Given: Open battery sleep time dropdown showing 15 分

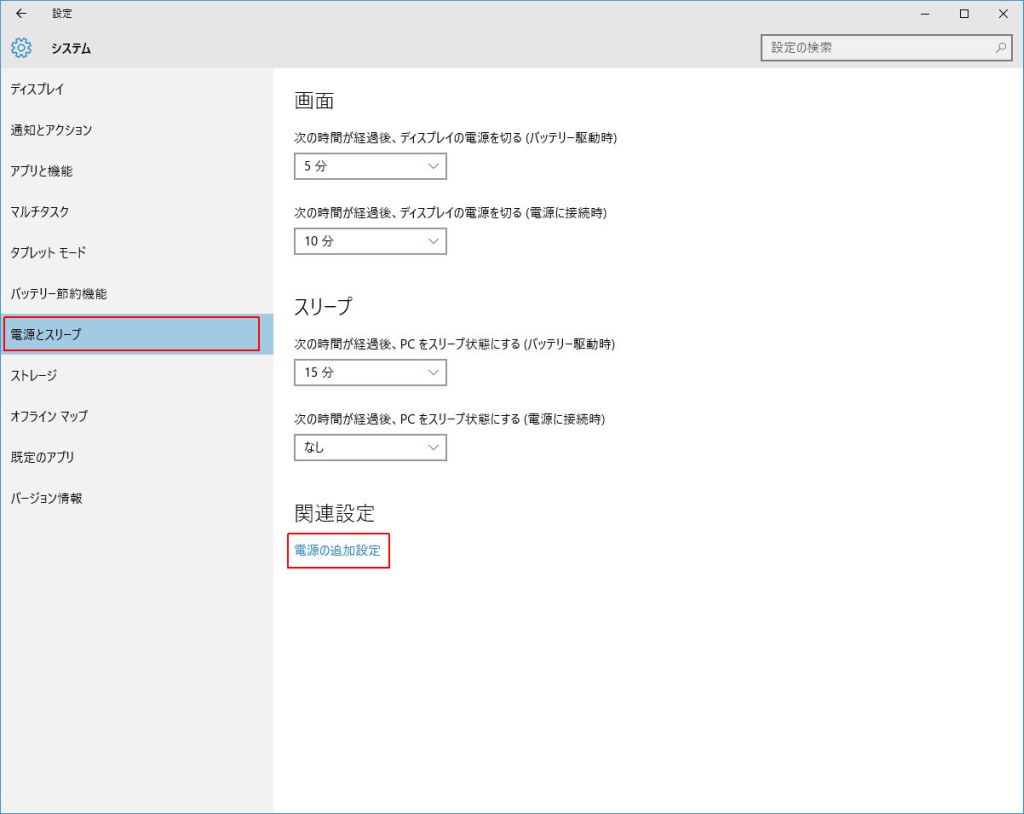Looking at the screenshot, I should coord(370,372).
